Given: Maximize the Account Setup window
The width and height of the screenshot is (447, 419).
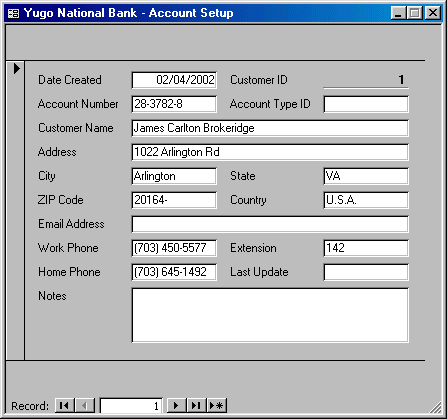Looking at the screenshot, I should click(415, 13).
